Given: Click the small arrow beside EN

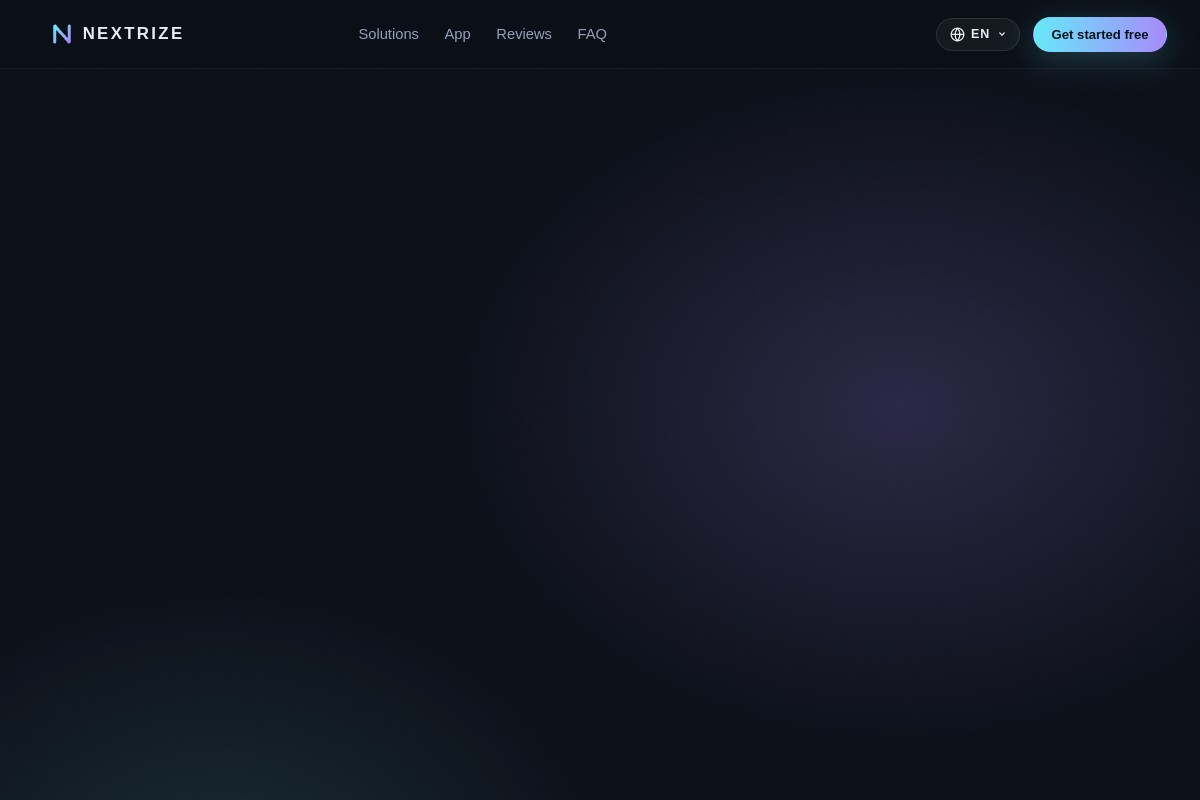Looking at the screenshot, I should tap(1002, 34).
